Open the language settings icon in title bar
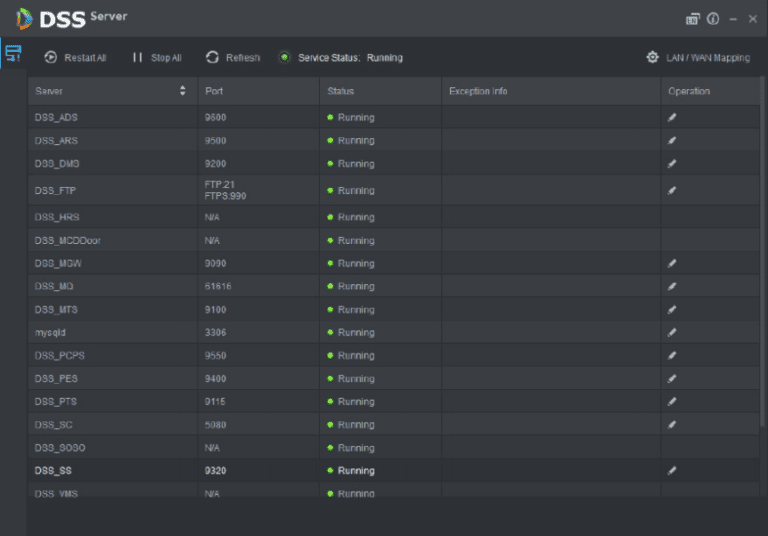This screenshot has width=768, height=536. click(692, 18)
